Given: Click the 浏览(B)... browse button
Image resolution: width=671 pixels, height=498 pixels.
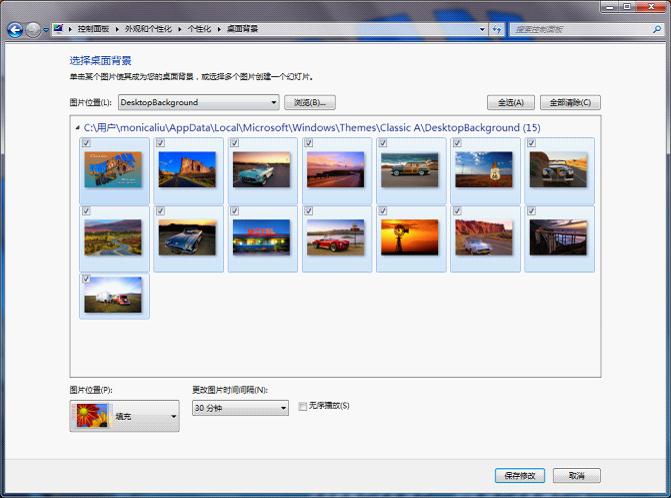Looking at the screenshot, I should 309,102.
